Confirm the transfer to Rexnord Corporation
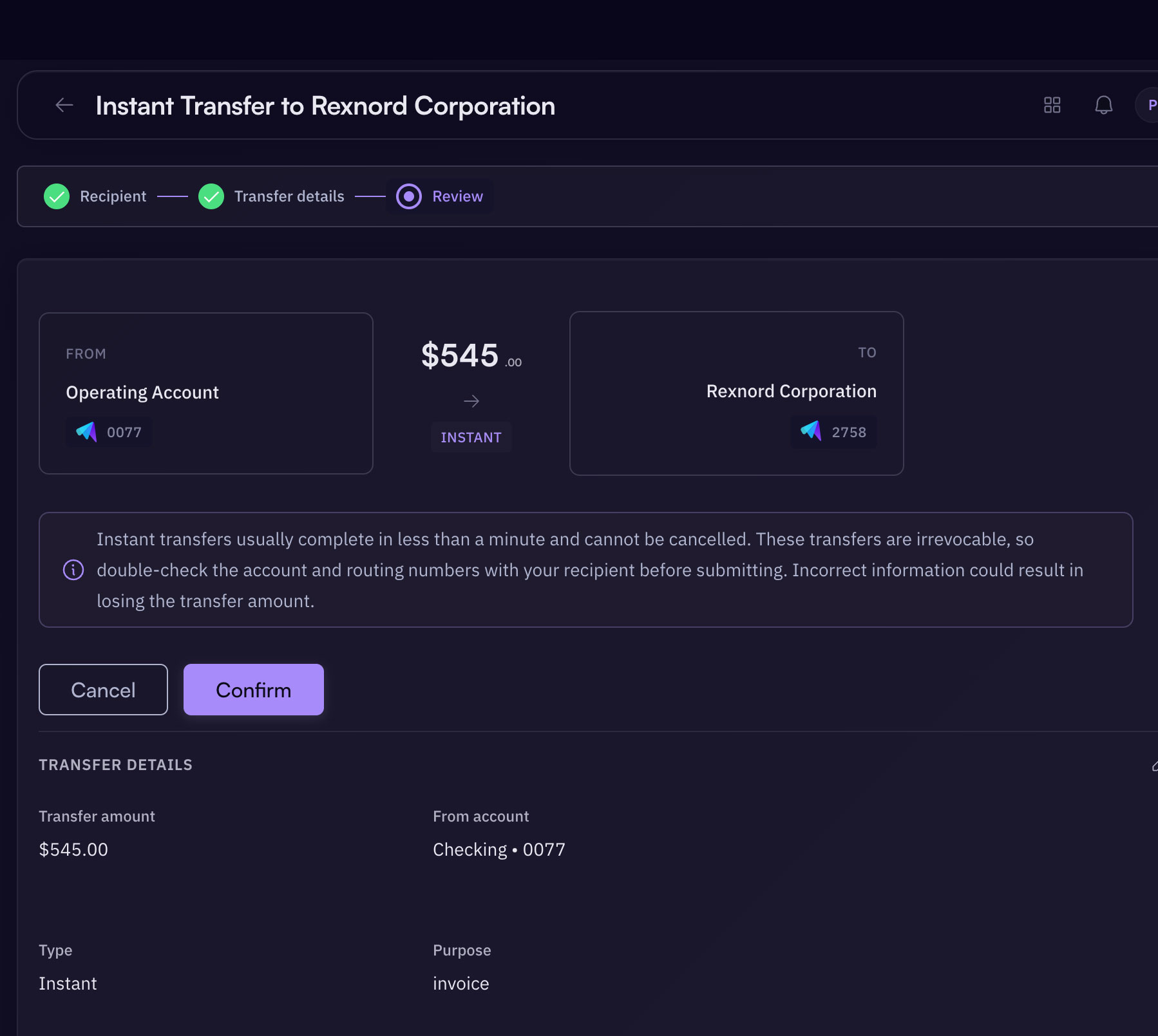 (x=254, y=690)
